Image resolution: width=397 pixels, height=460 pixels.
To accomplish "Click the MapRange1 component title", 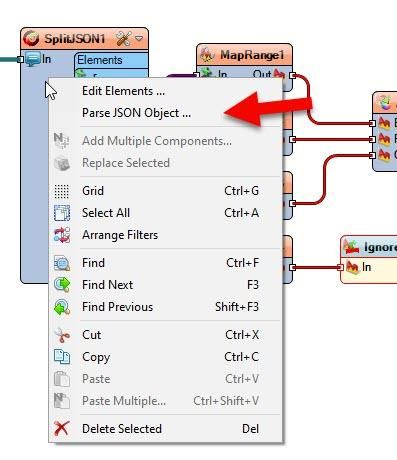I will [252, 55].
